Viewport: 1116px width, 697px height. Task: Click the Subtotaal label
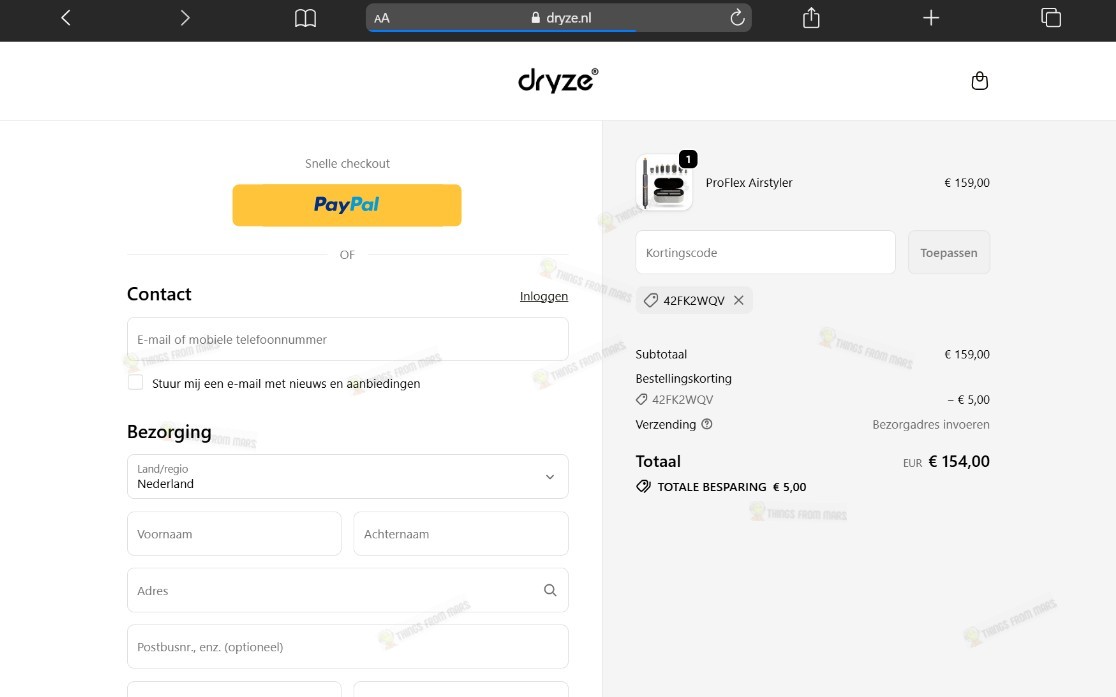(661, 354)
